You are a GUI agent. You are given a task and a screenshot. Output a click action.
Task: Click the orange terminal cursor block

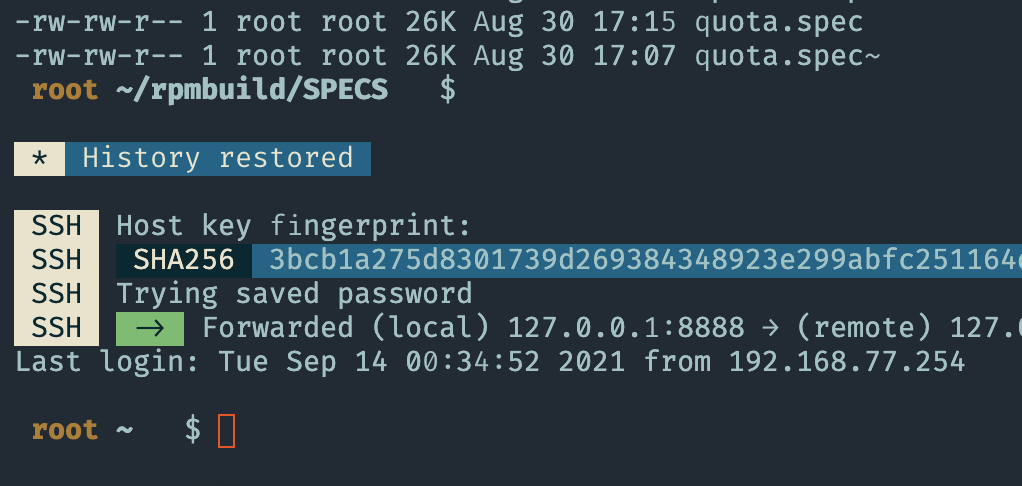tap(226, 431)
